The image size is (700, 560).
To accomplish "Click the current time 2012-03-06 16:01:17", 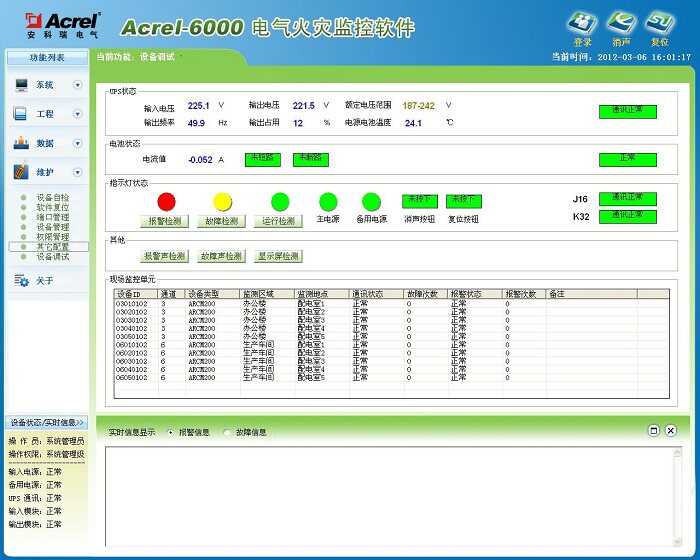I will click(644, 57).
